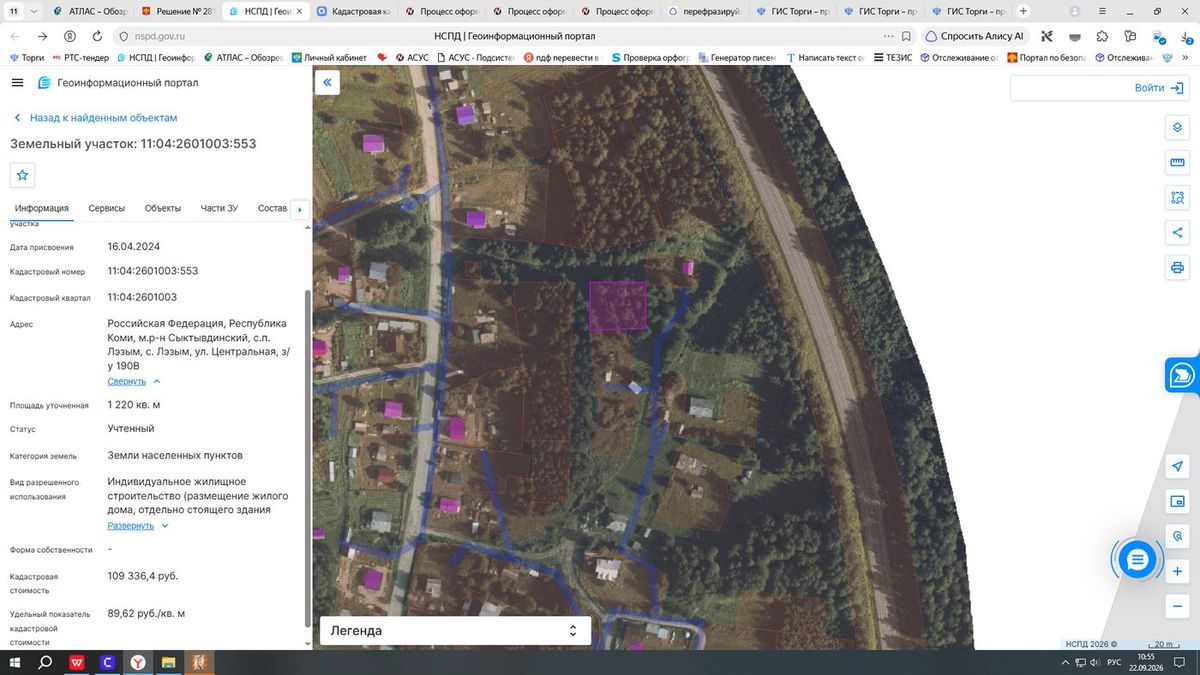Open the blue side assistant widget
This screenshot has height=675, width=1200.
click(x=1183, y=375)
